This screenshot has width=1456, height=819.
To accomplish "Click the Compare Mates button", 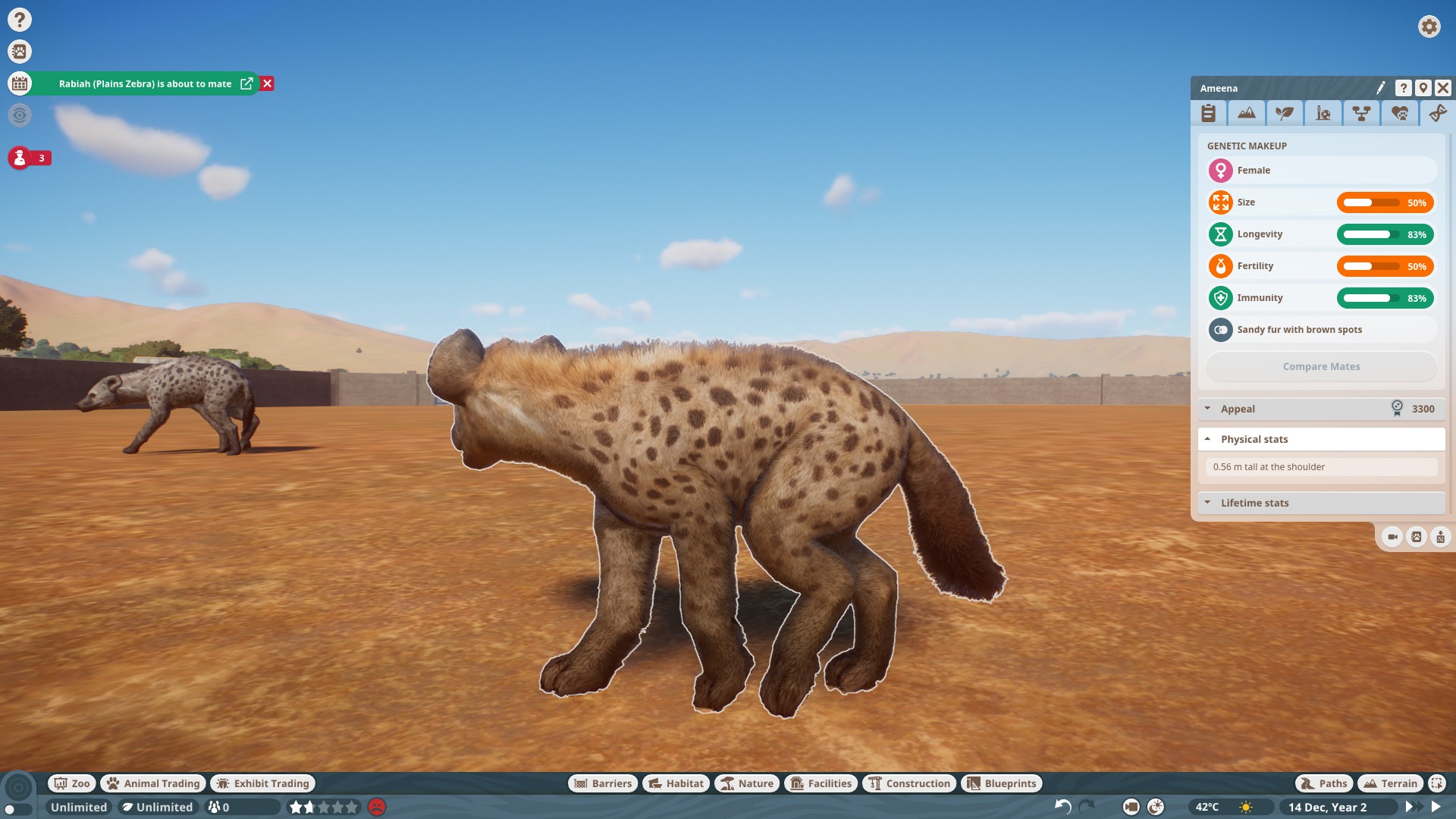I will coord(1321,366).
